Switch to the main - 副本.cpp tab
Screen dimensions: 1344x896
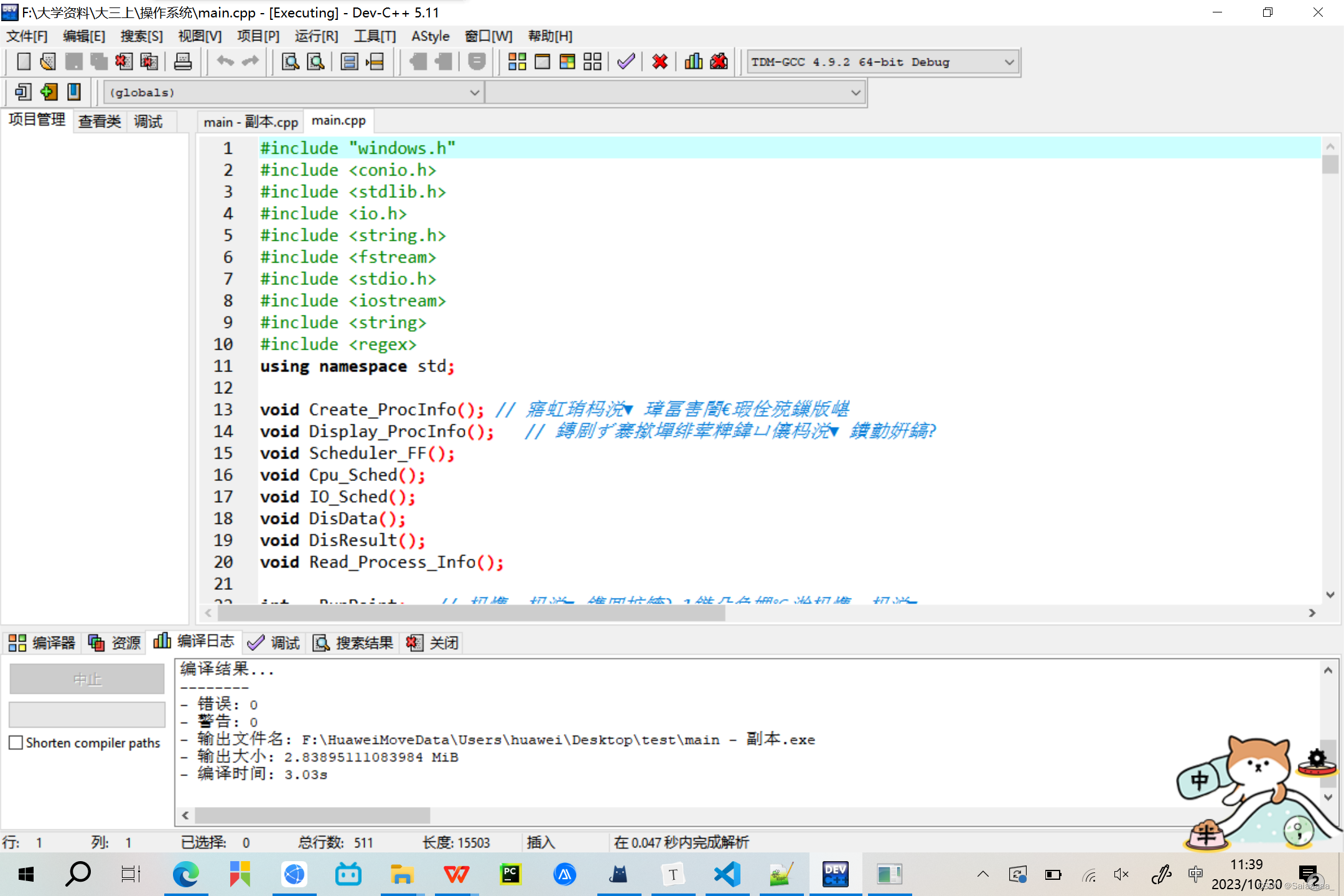pyautogui.click(x=251, y=122)
